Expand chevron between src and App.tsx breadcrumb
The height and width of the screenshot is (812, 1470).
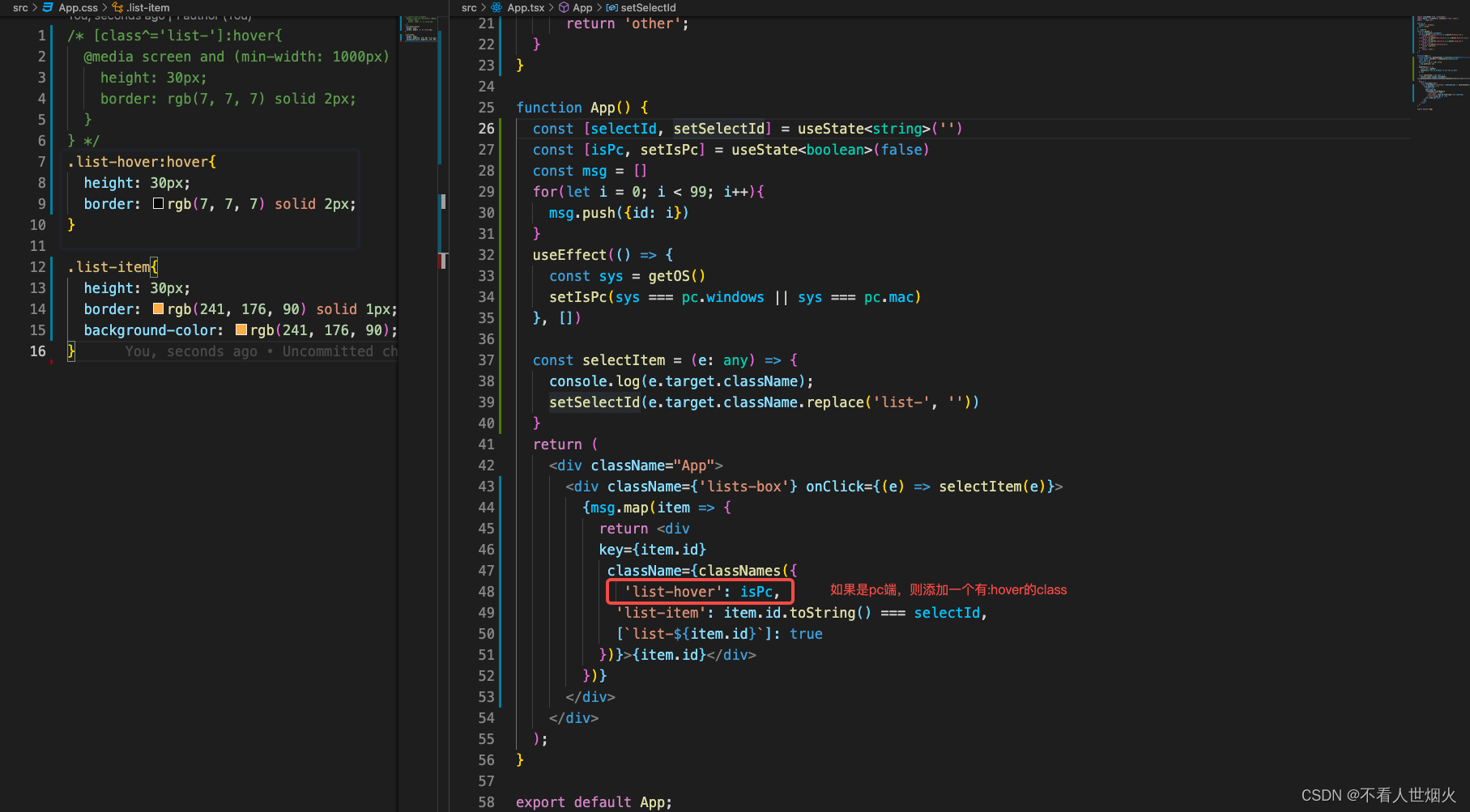coord(484,7)
